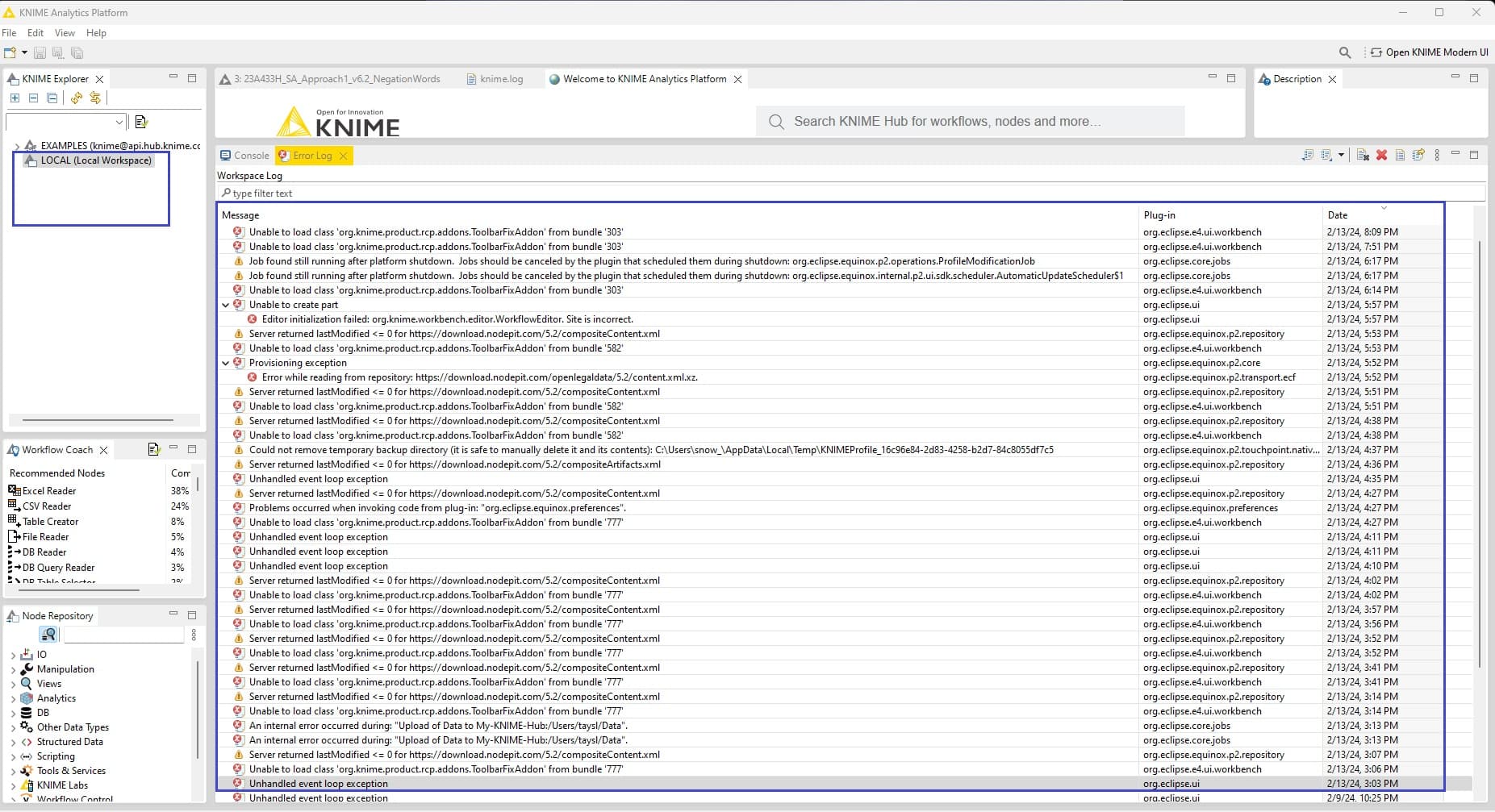
Task: Expand the Manipulation category
Action: coord(13,670)
